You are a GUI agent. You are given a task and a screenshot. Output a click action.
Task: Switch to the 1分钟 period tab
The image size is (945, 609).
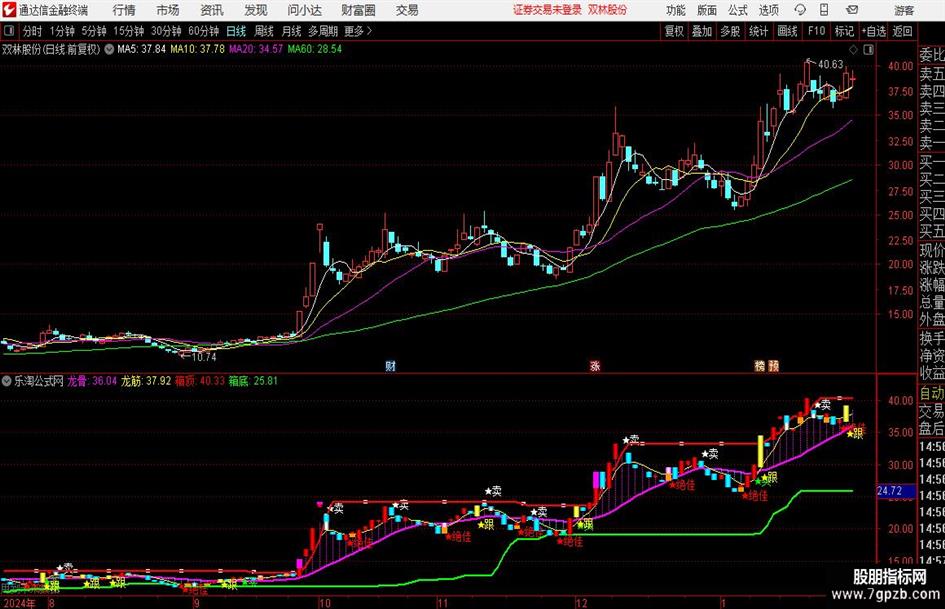62,31
